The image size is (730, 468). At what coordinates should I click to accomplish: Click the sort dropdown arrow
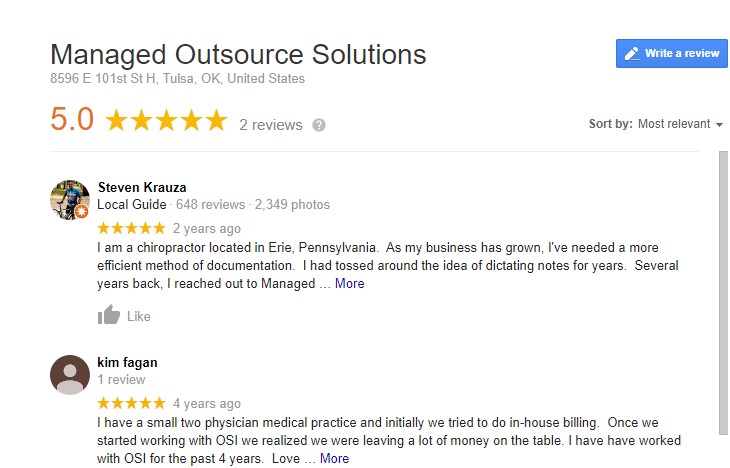coord(719,125)
